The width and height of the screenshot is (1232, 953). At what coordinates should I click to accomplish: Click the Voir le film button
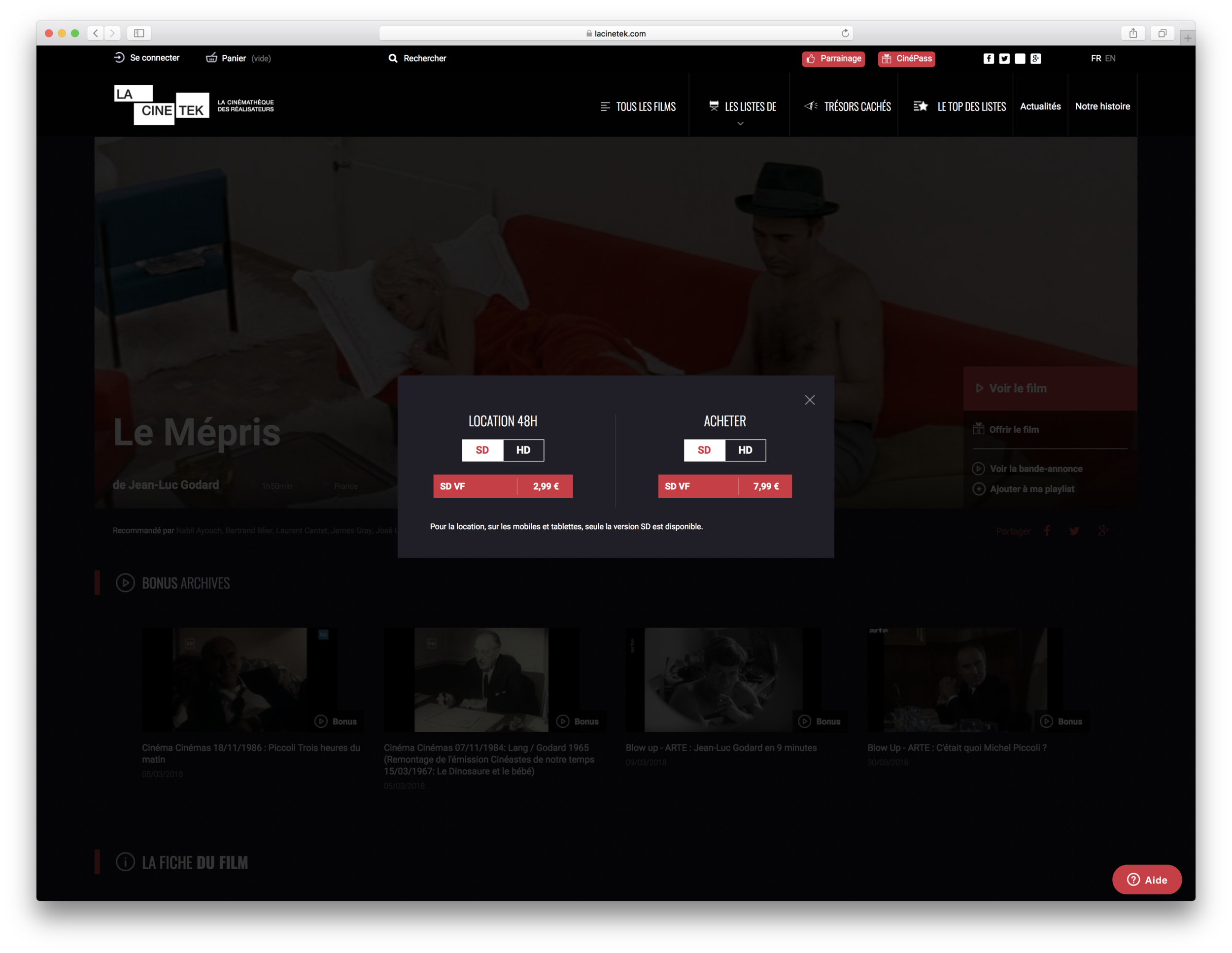coord(1050,388)
